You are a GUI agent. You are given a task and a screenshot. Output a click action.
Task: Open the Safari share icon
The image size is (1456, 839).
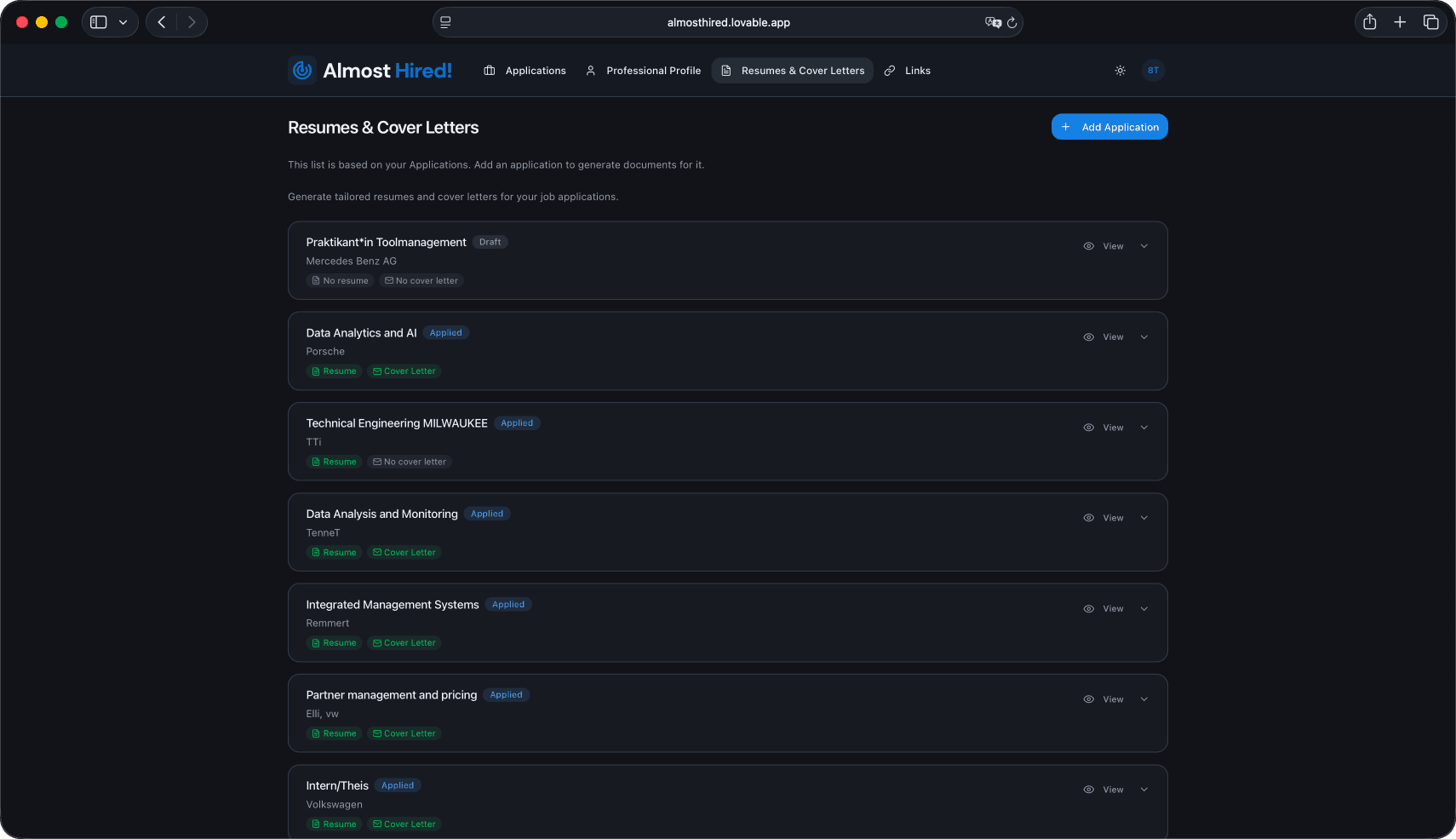click(x=1369, y=22)
